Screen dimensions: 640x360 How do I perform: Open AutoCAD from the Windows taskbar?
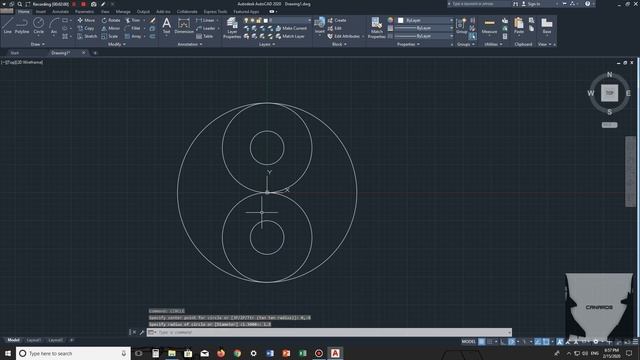tap(335, 353)
